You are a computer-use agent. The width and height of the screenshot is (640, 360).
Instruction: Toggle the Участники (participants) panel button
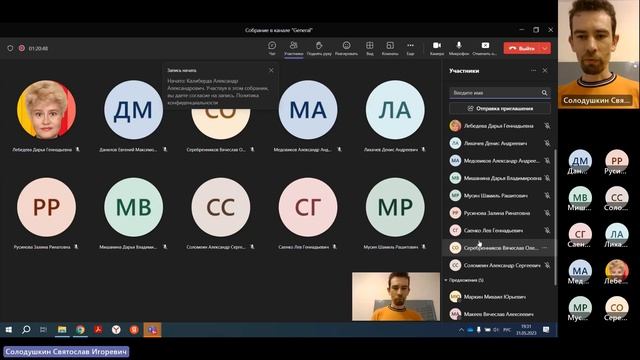(x=293, y=48)
